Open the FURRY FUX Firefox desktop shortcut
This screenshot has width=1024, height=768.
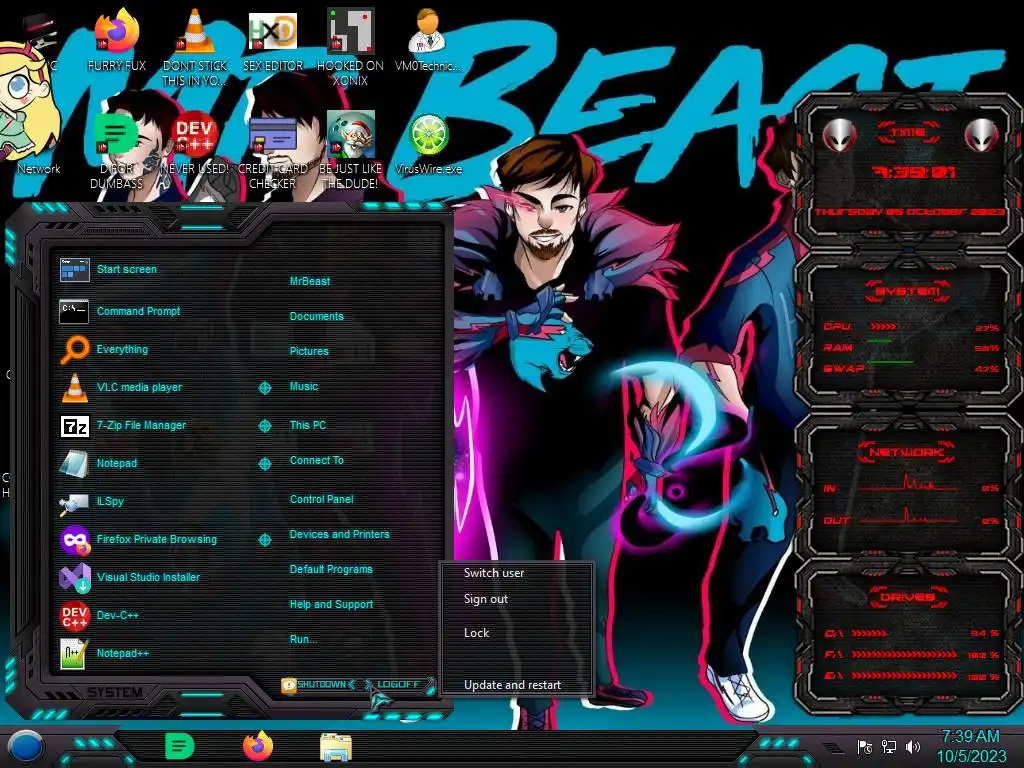click(116, 39)
